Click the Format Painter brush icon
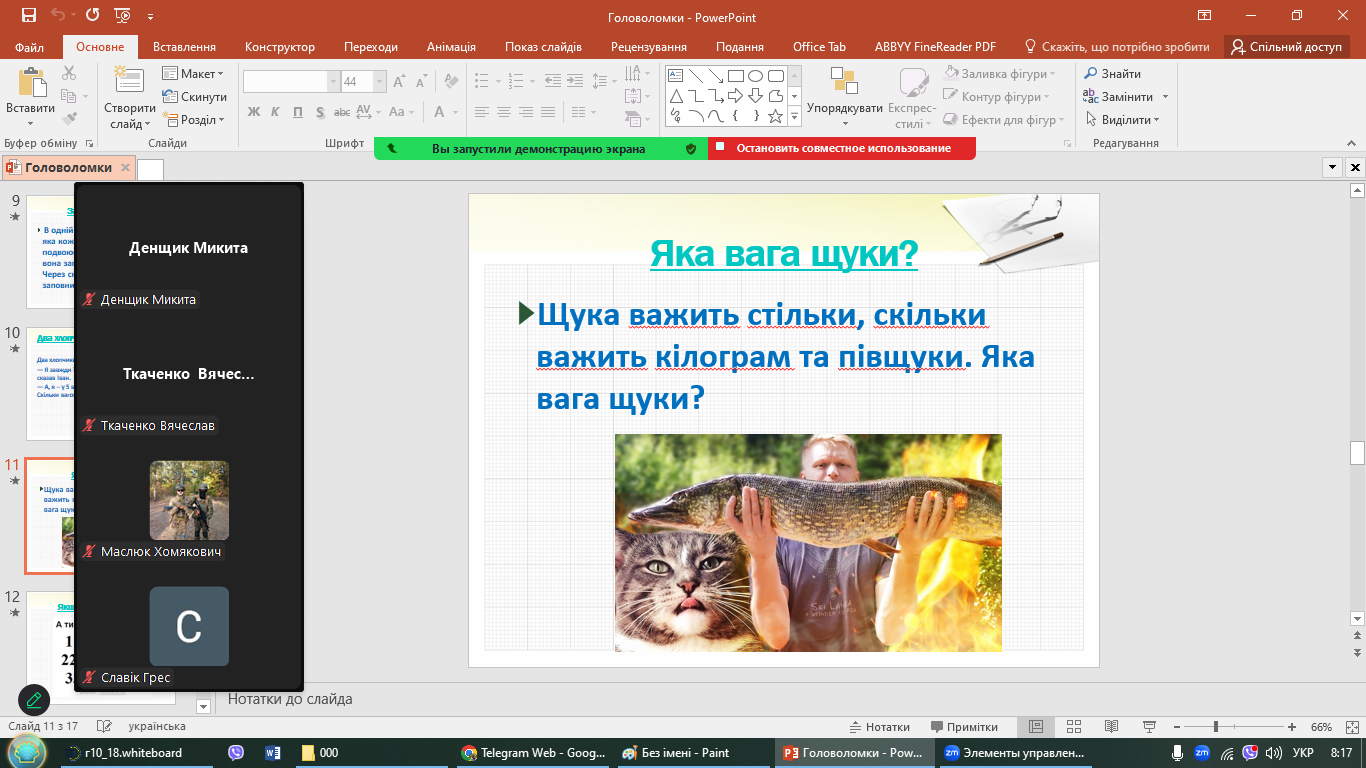1366x768 pixels. [x=69, y=119]
